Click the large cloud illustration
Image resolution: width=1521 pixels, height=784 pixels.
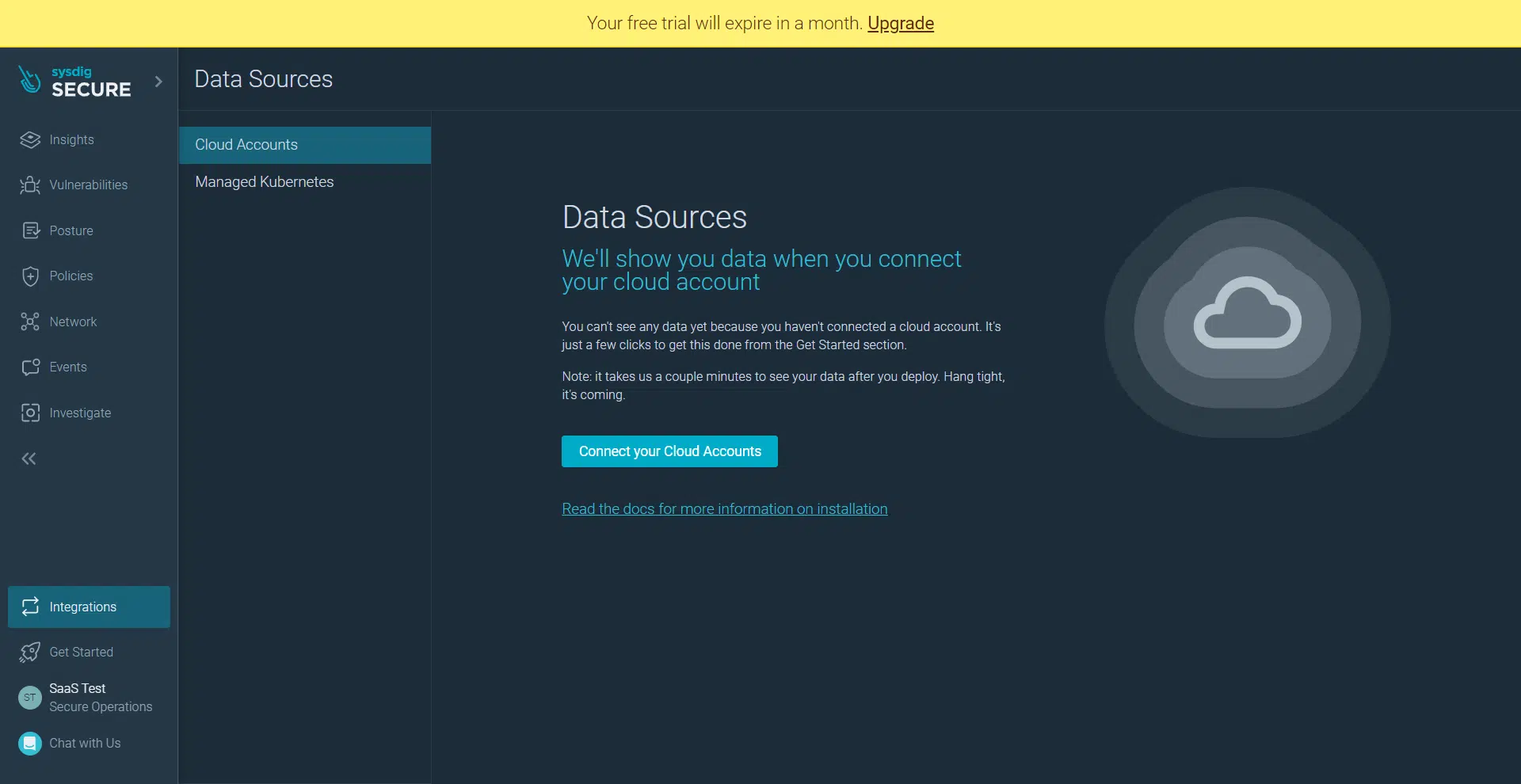click(1247, 313)
